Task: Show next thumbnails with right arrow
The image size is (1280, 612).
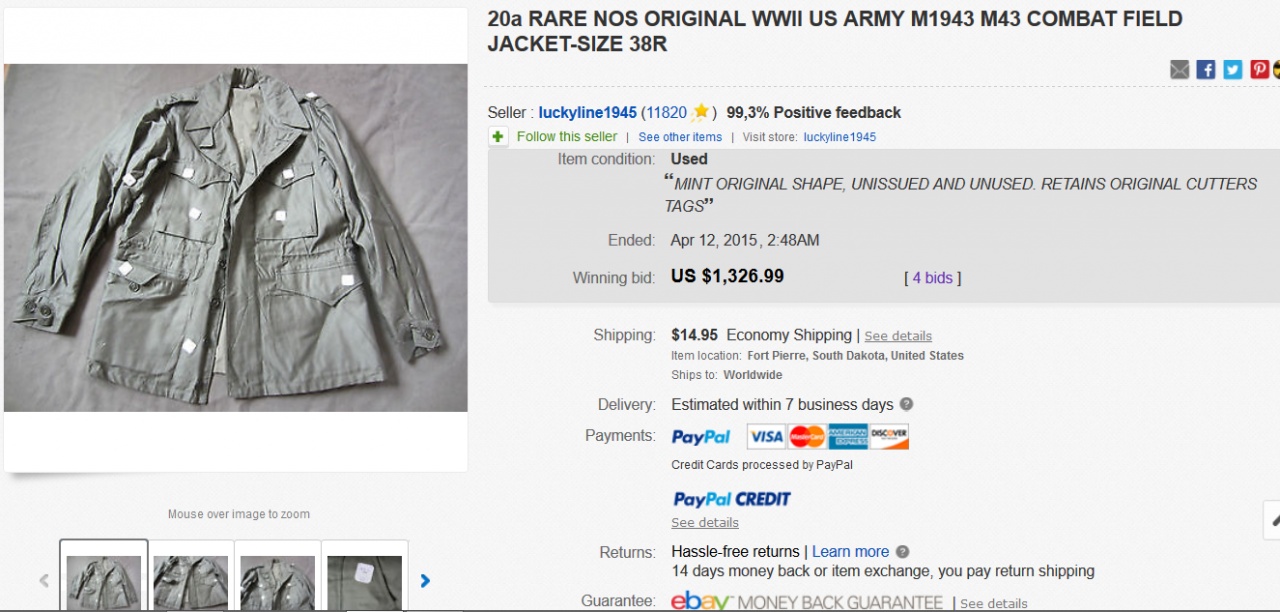Action: click(x=426, y=580)
